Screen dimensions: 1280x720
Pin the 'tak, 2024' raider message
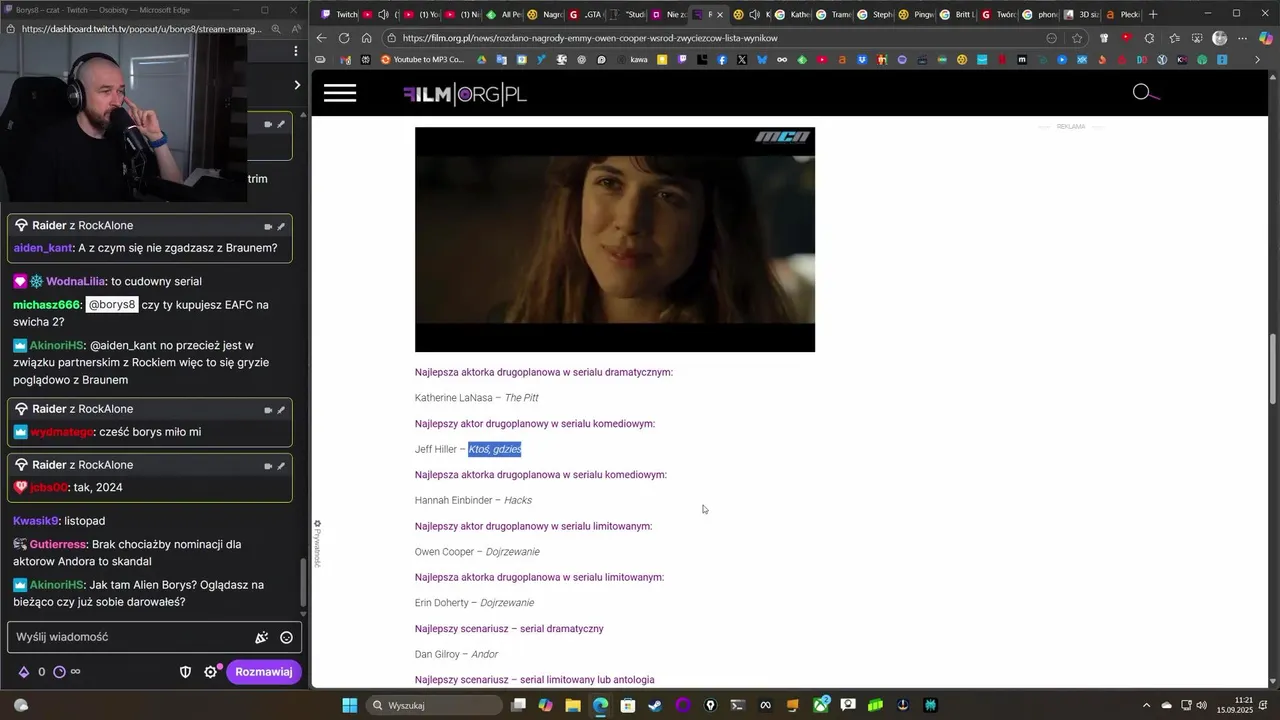(281, 466)
